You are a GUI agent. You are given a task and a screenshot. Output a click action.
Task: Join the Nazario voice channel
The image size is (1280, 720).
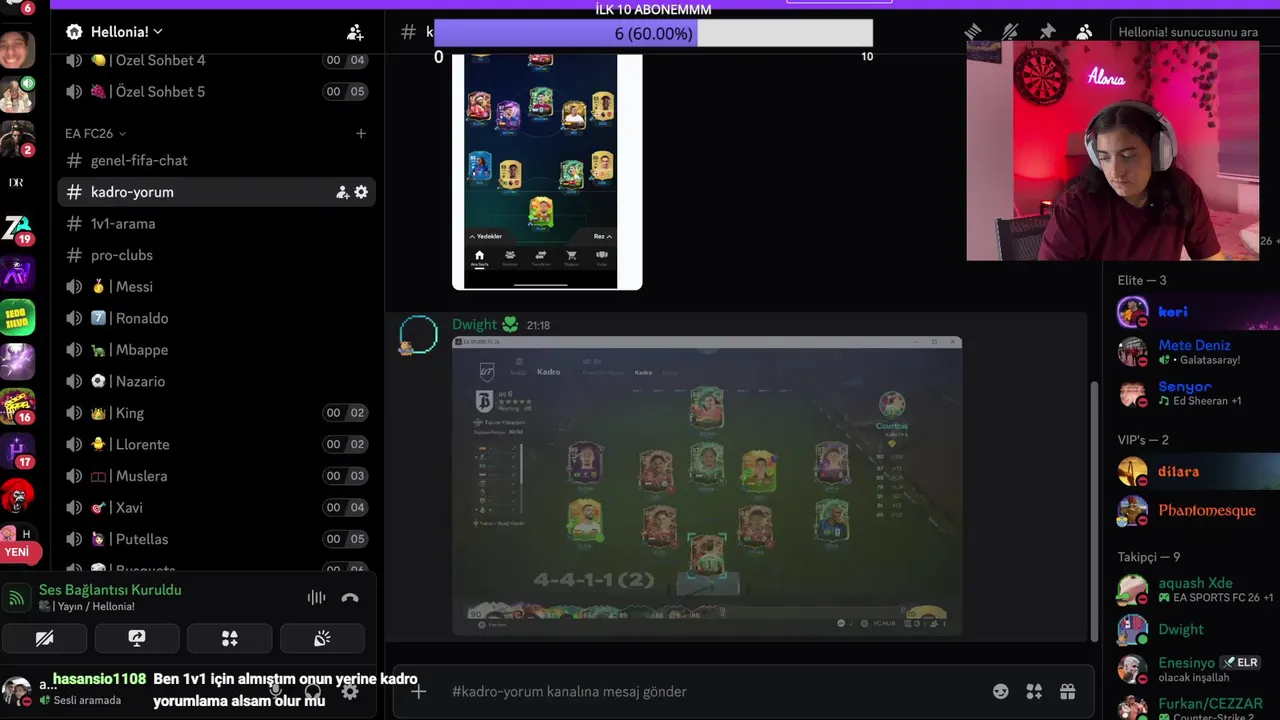[x=217, y=381]
